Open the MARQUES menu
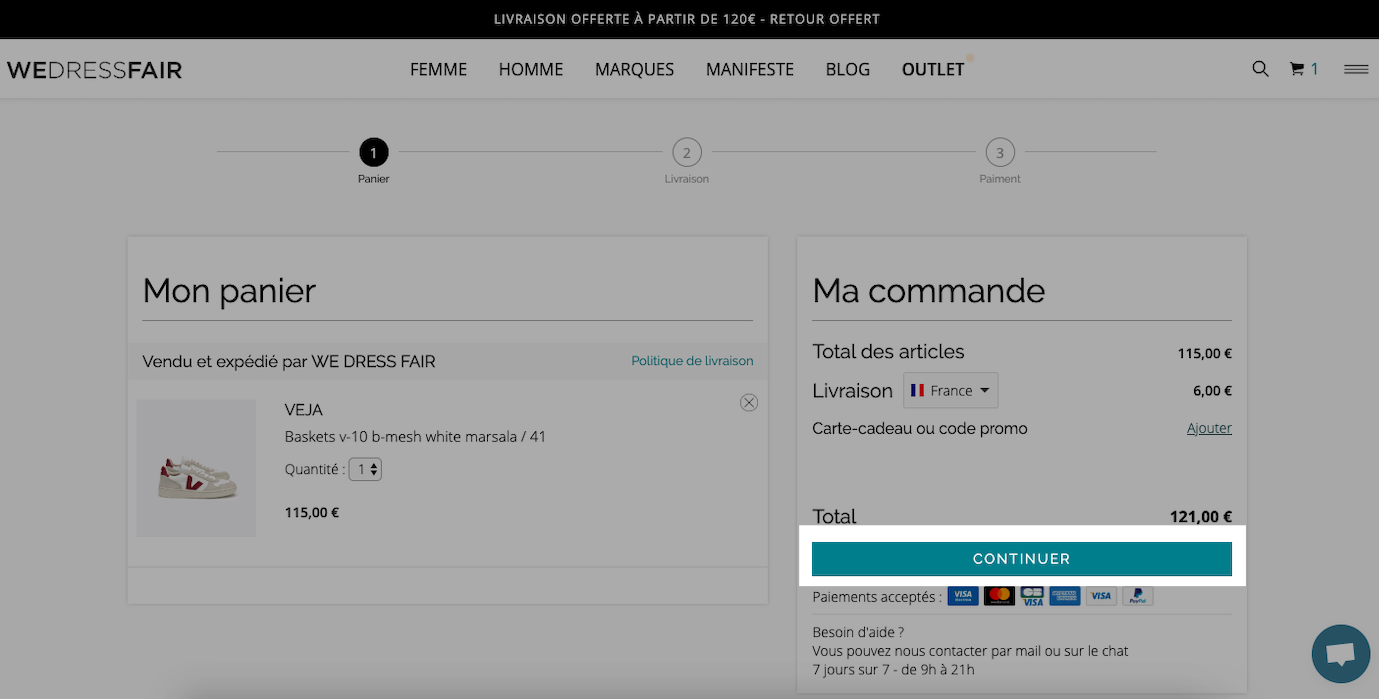Image resolution: width=1379 pixels, height=699 pixels. [634, 69]
